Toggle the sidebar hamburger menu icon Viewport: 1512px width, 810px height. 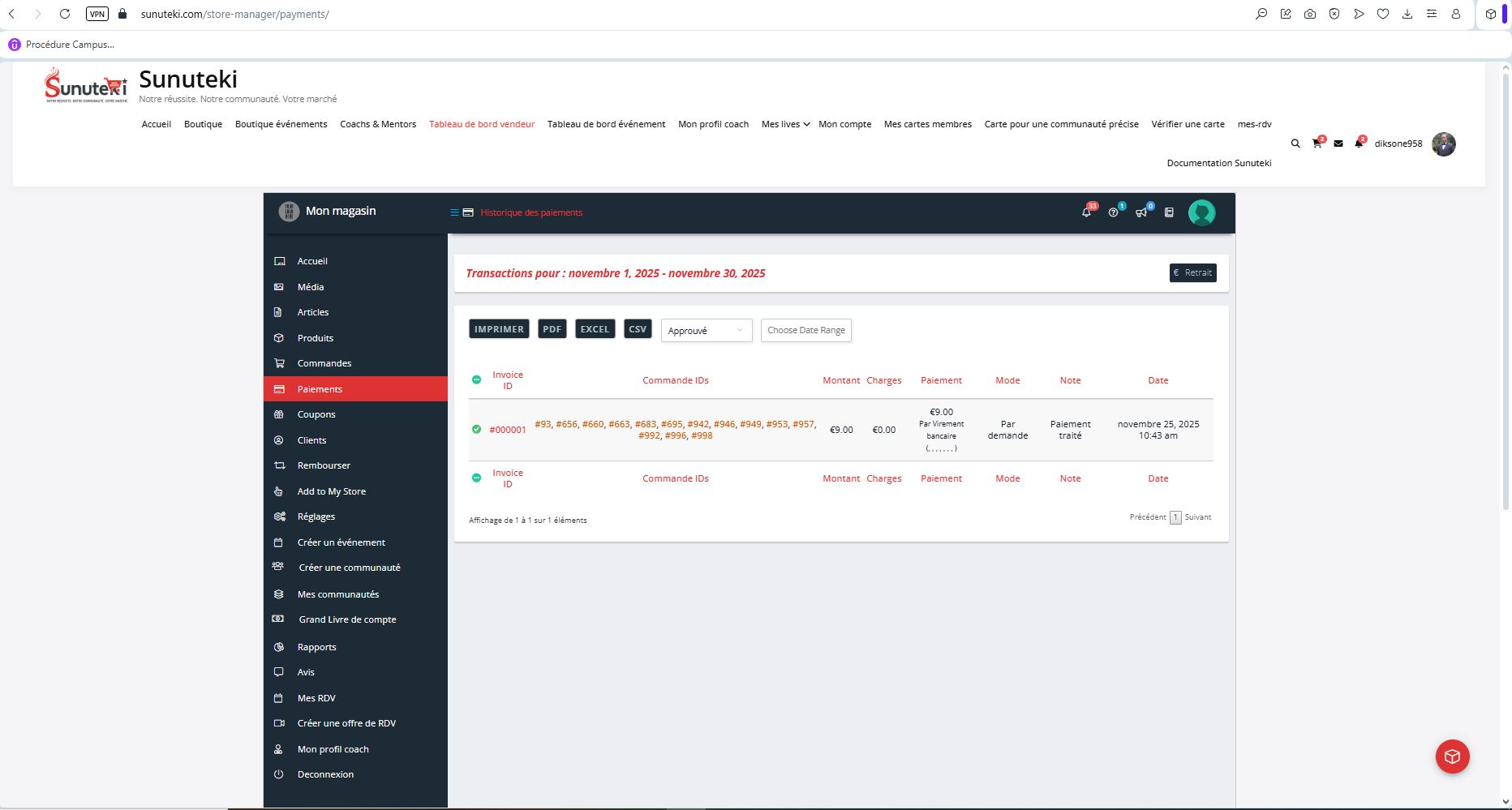pos(454,212)
